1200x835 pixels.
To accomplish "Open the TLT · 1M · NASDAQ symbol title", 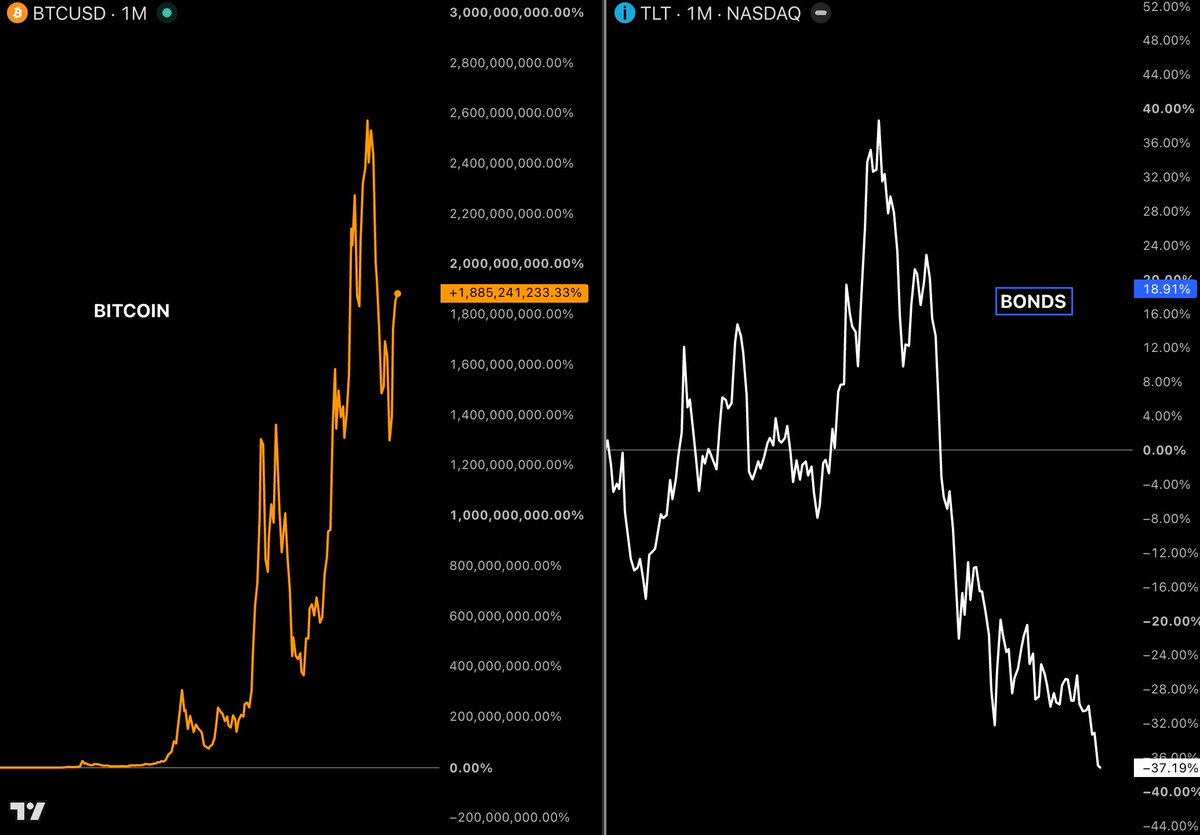I will 721,14.
